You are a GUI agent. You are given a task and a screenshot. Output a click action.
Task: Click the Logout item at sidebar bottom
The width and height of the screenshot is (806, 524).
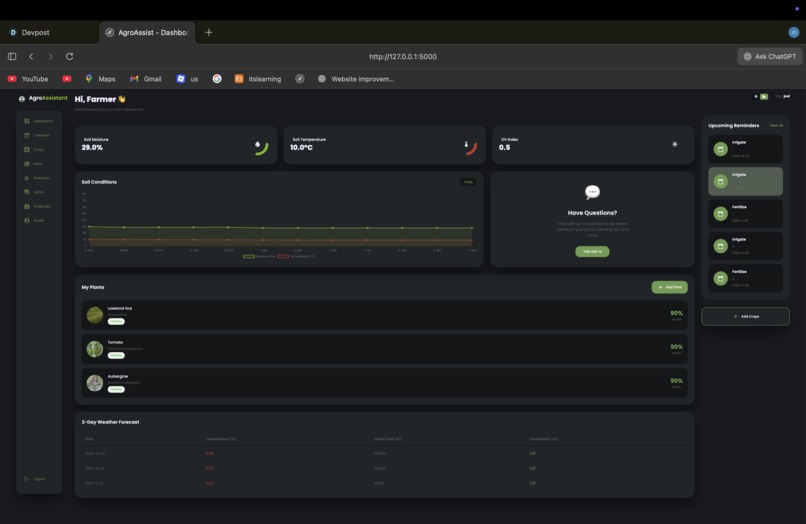35,479
